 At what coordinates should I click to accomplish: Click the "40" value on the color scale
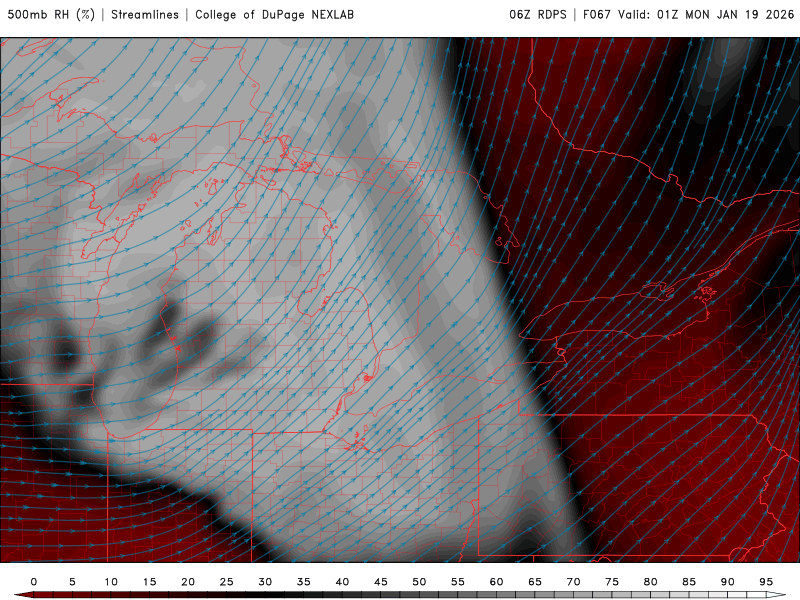(342, 582)
